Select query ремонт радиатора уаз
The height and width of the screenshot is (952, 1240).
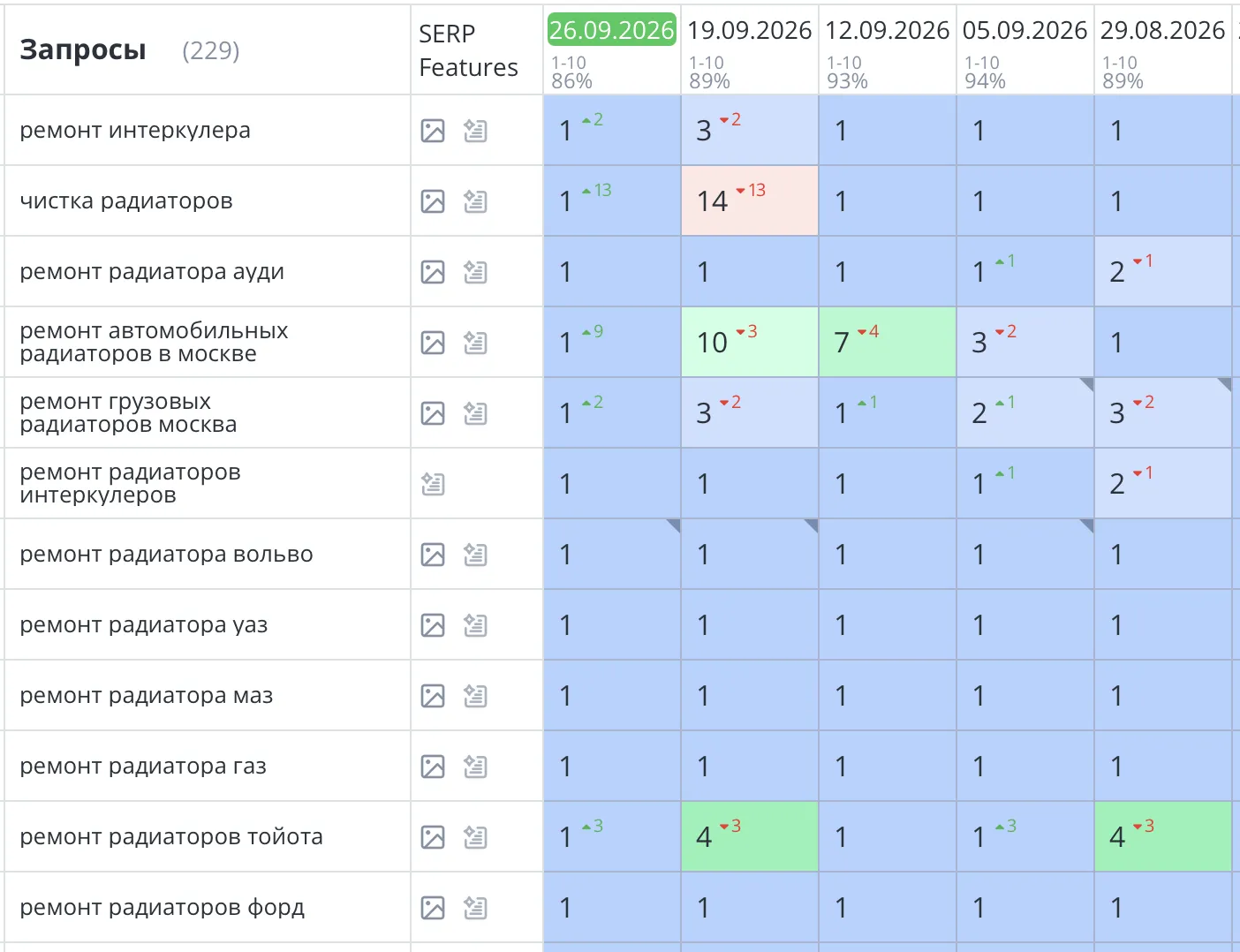click(143, 625)
